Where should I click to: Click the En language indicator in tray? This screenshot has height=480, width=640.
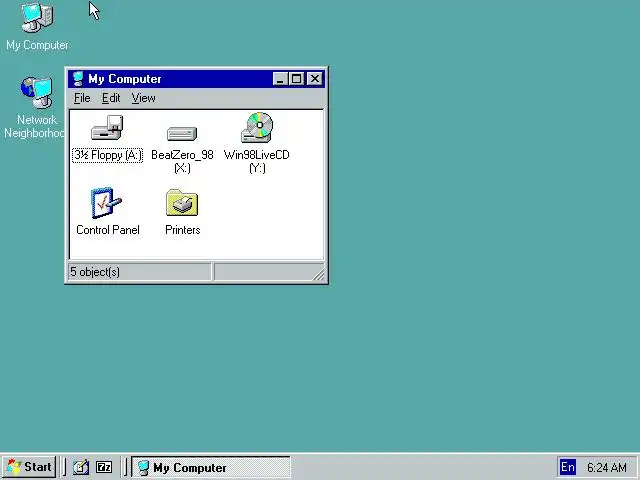pos(568,467)
